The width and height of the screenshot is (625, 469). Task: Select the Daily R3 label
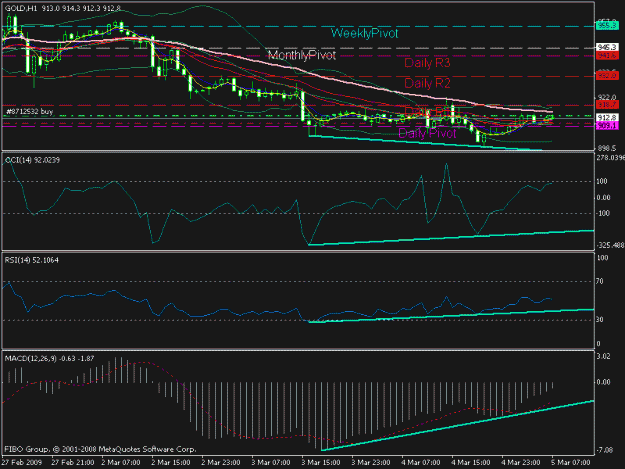point(427,63)
